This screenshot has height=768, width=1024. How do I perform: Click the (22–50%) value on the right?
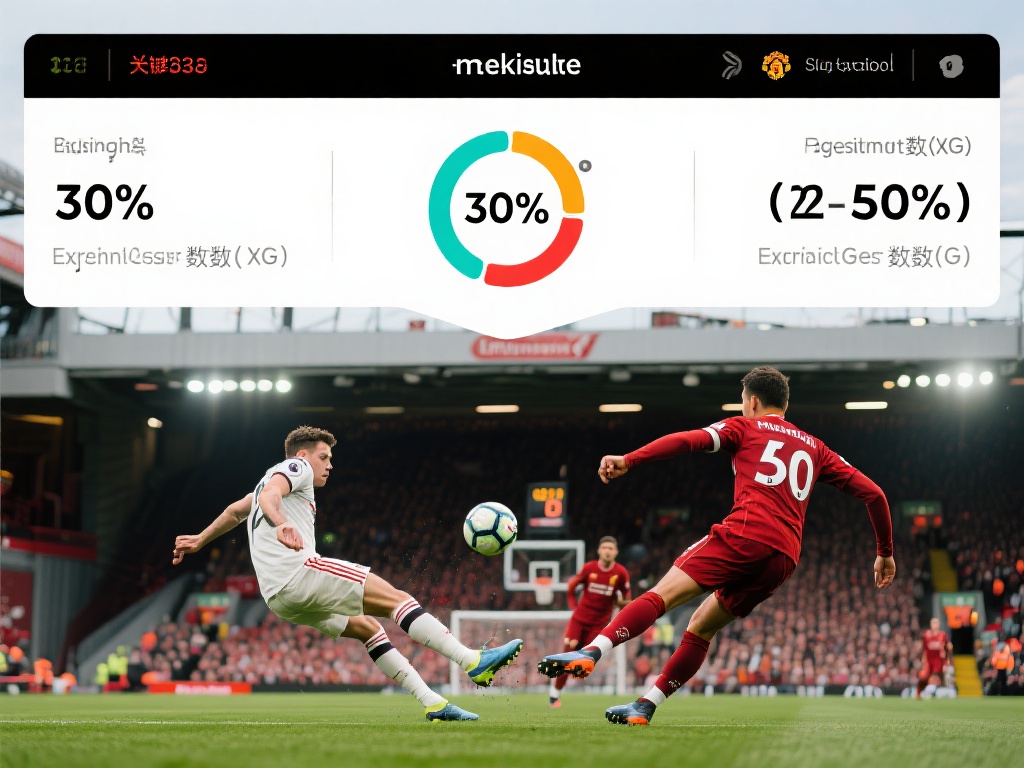tap(869, 202)
